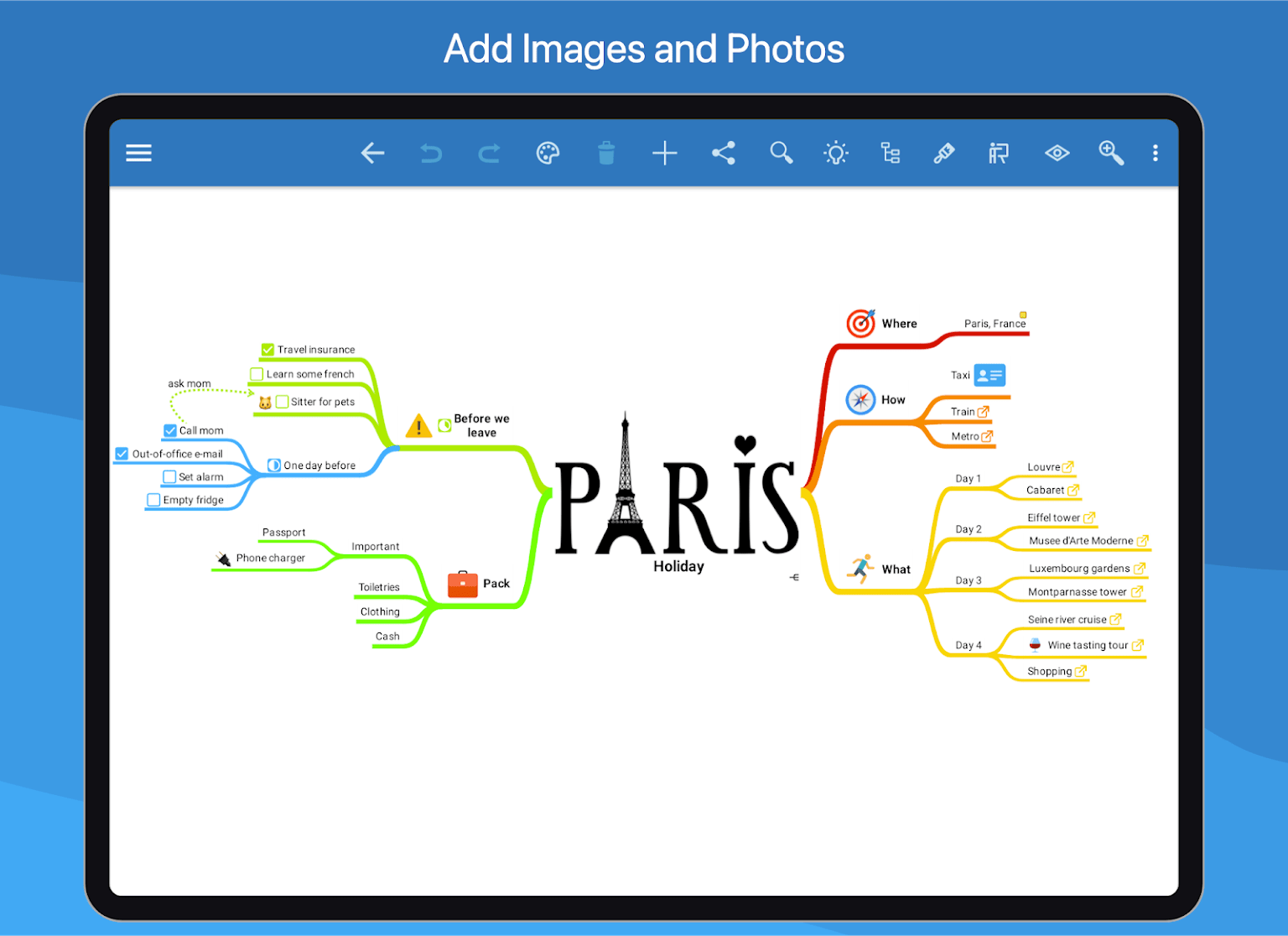Redo the last action
Screen dimensions: 1288x936
click(x=489, y=153)
